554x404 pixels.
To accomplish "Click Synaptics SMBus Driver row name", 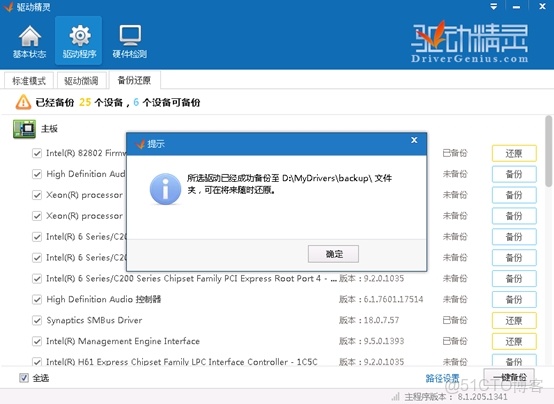I will [x=94, y=320].
